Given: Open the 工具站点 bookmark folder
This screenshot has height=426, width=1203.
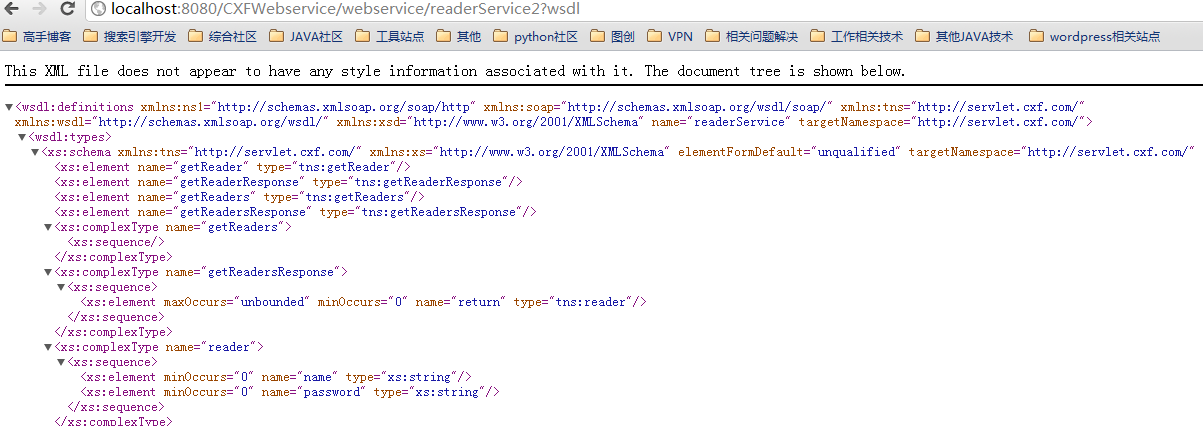Looking at the screenshot, I should click(390, 37).
